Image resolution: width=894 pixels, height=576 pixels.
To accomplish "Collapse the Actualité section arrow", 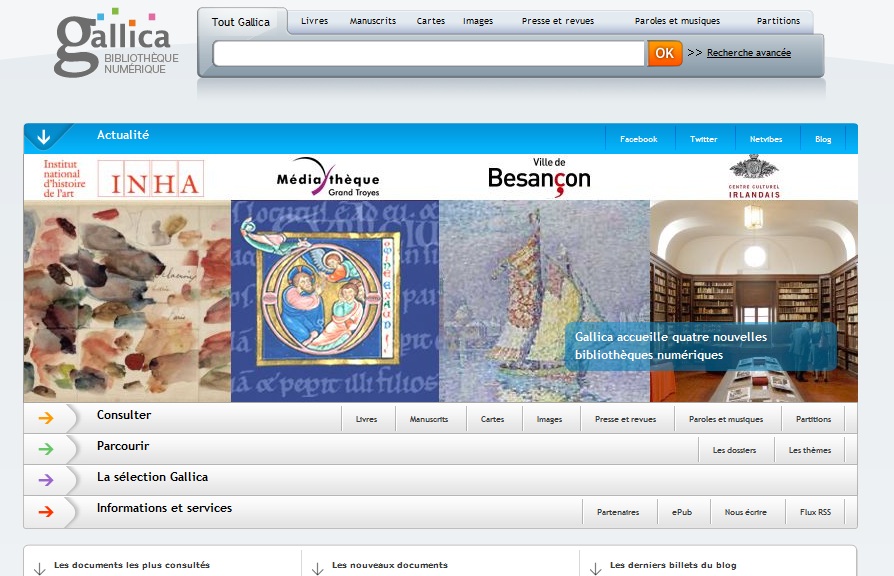I will [x=44, y=137].
